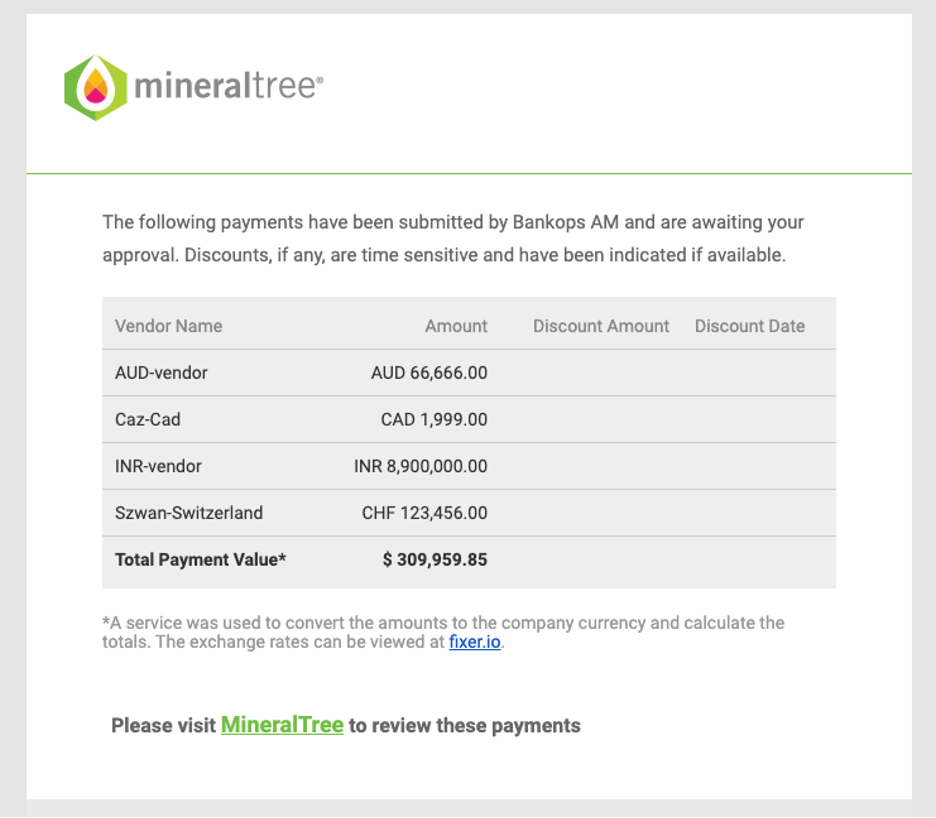Click the Total Payment Value label
The width and height of the screenshot is (936, 818).
(201, 559)
